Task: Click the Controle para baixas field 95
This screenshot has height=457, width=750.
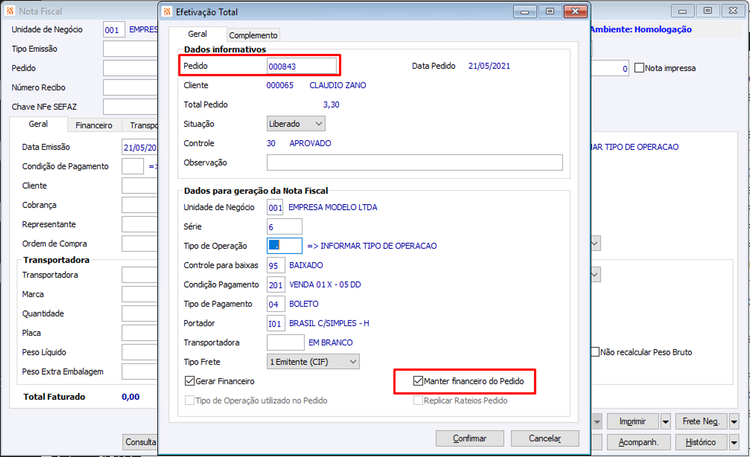Action: point(276,265)
